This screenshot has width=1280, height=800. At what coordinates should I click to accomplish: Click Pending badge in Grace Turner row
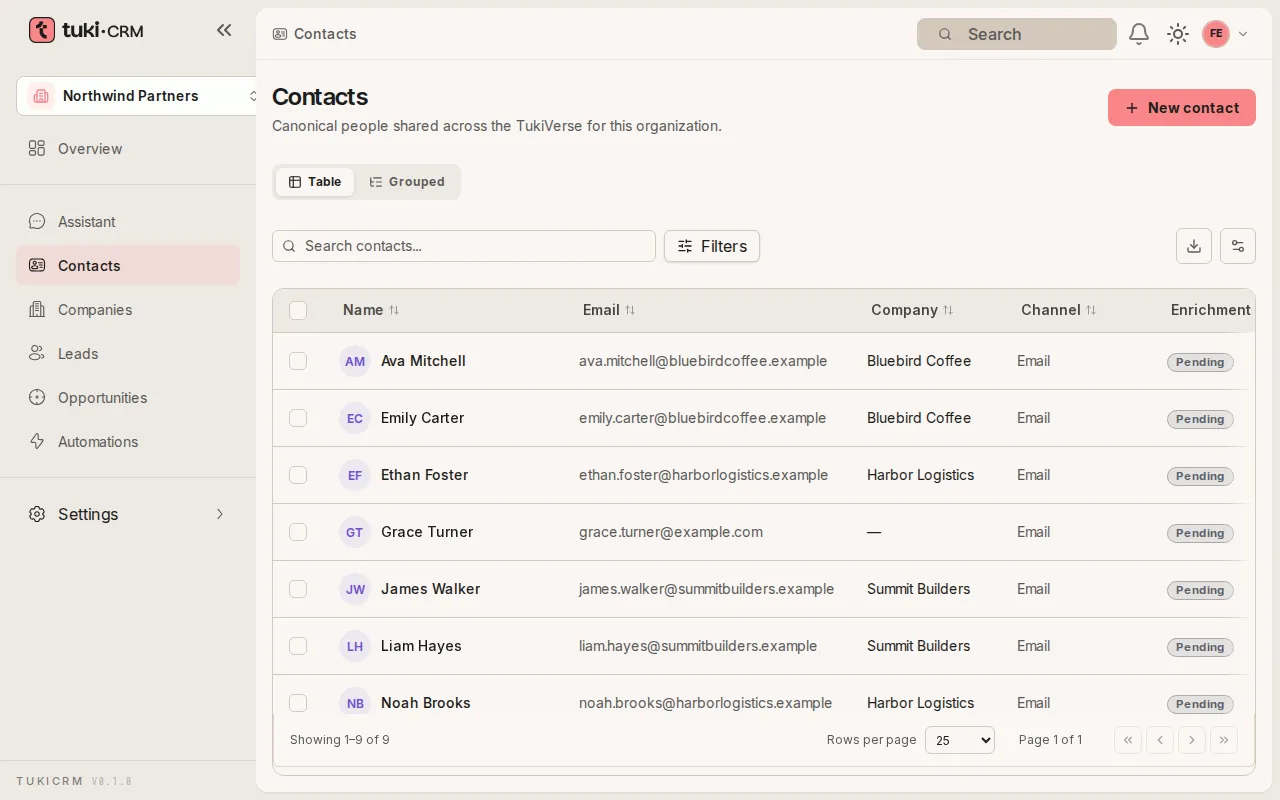pos(1200,533)
